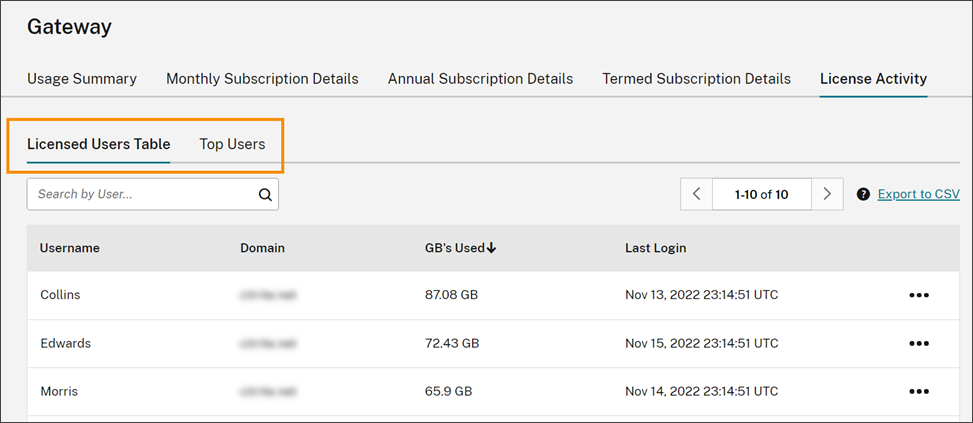Select Licensed Users Table sub-tab
Screen dimensions: 973x423
click(x=98, y=144)
